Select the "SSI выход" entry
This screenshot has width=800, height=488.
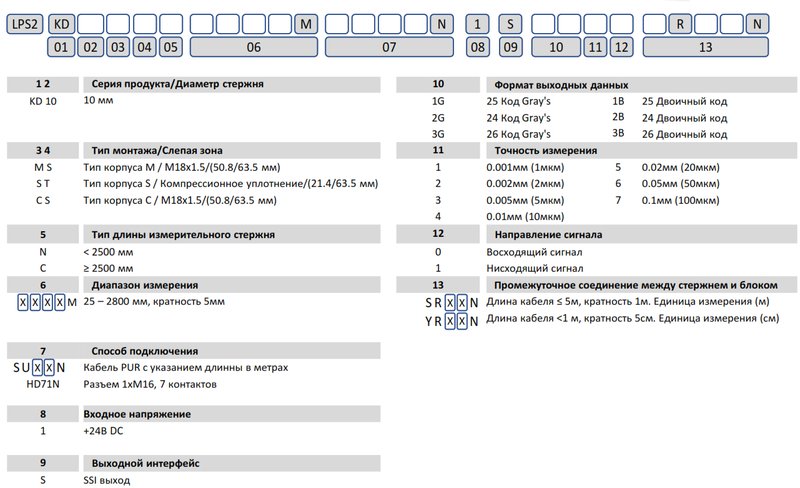[107, 480]
